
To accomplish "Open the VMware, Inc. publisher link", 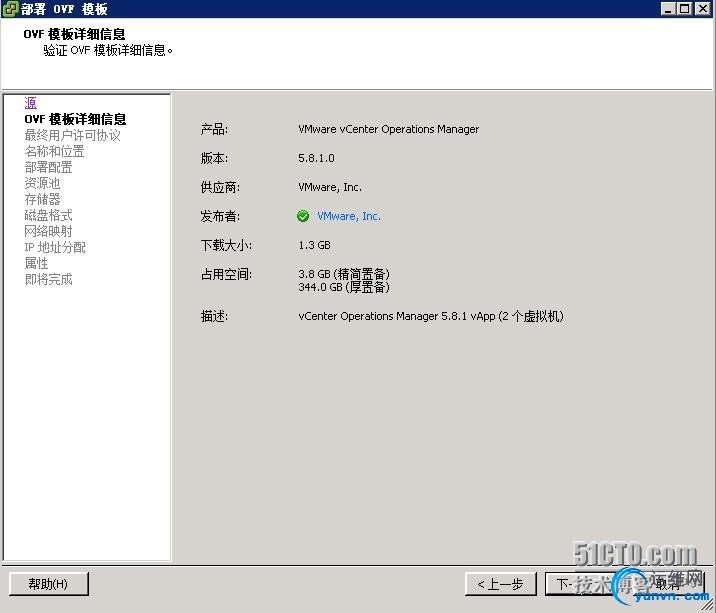I will pos(349,216).
